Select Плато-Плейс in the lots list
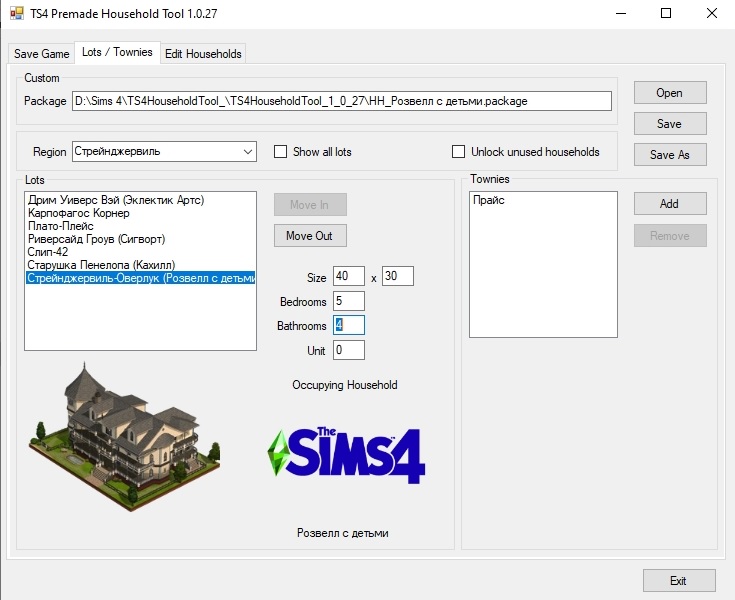 tap(61, 227)
